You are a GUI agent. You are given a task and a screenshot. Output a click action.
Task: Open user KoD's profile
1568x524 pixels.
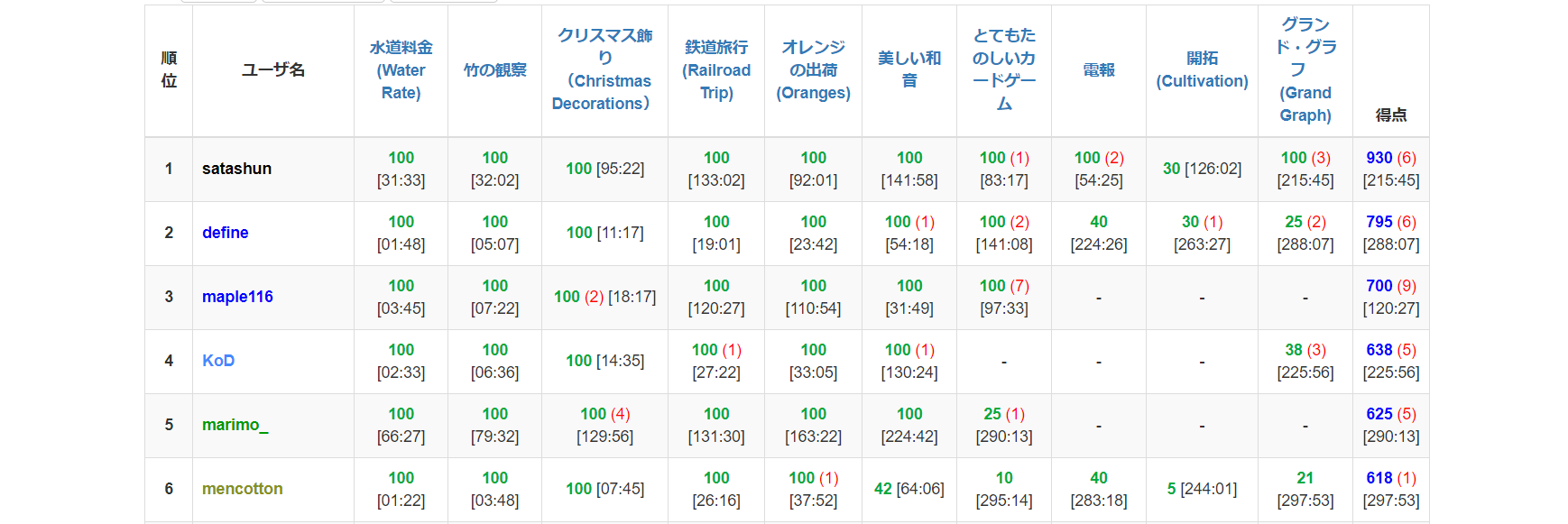(218, 361)
